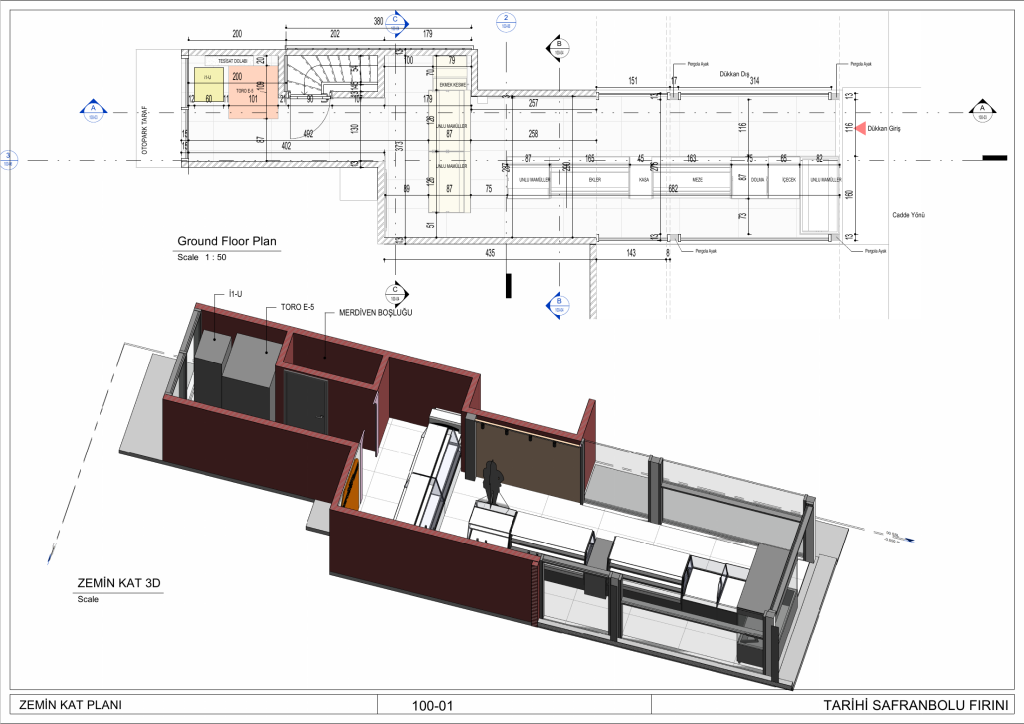Select the bottom section marker B
Viewport: 1024px width, 724px height.
(558, 306)
